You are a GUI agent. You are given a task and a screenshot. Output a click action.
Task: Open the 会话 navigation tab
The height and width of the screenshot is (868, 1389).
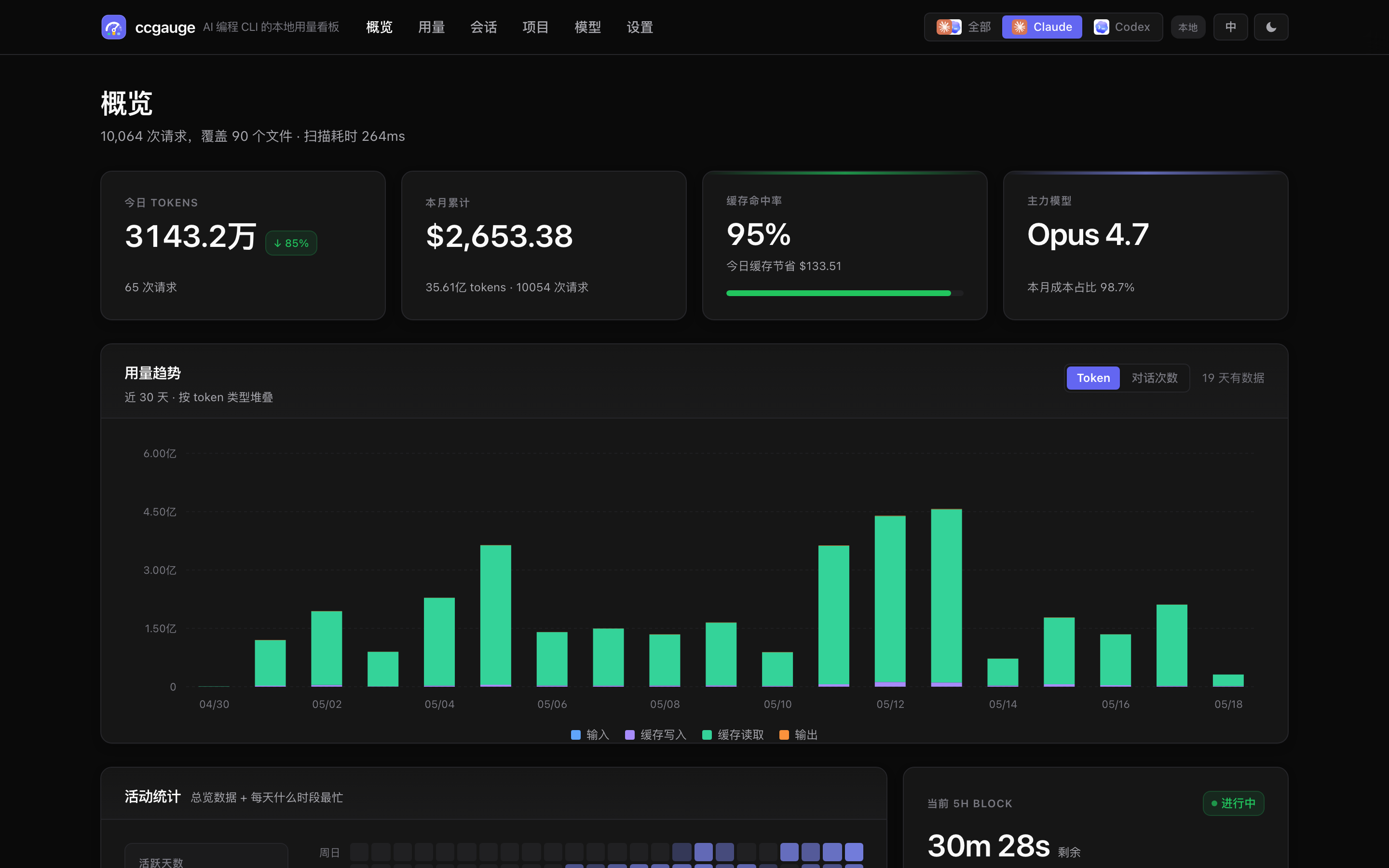[x=483, y=27]
